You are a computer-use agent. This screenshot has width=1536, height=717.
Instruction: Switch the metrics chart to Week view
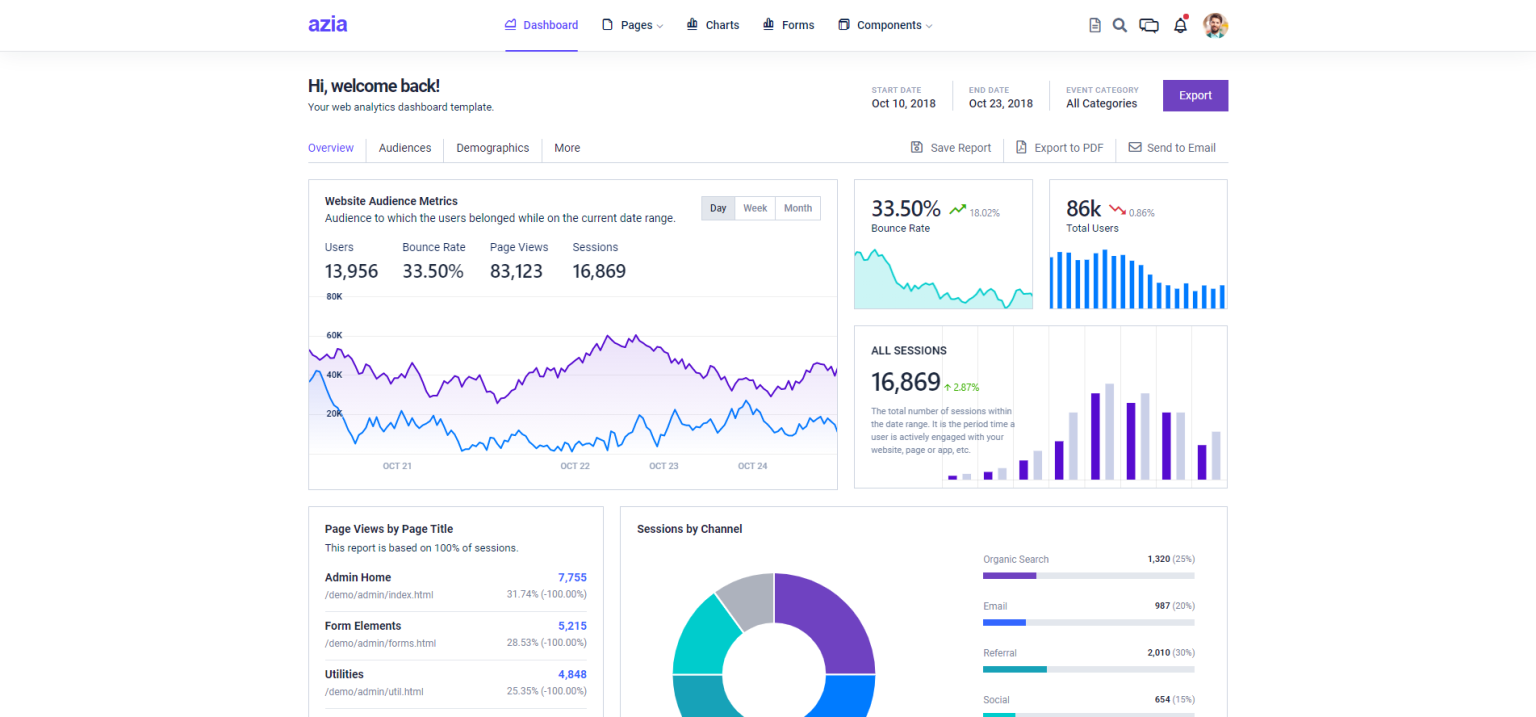click(755, 208)
